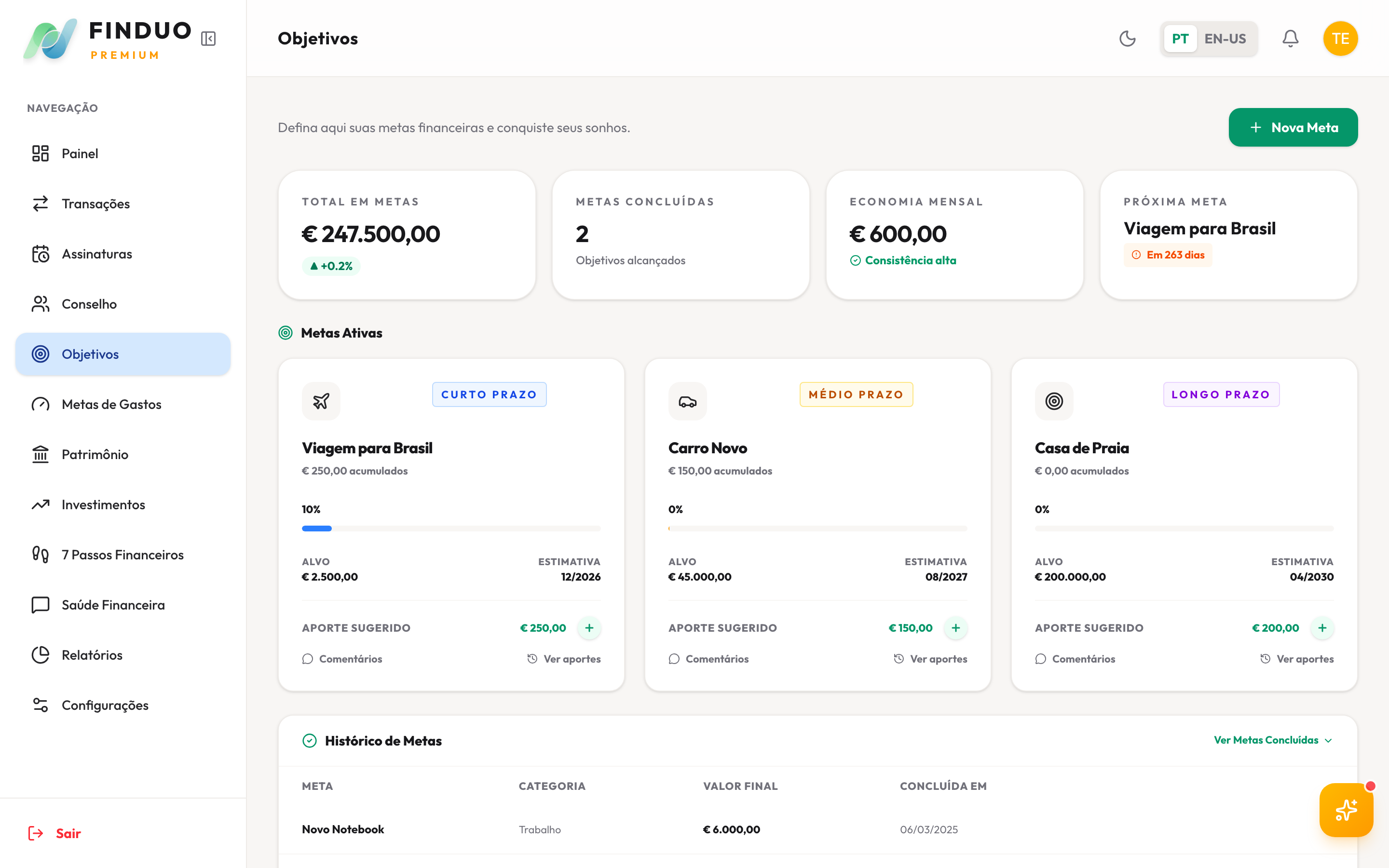The image size is (1389, 868).
Task: Add contribution to Casa de Praia
Action: (x=1322, y=628)
